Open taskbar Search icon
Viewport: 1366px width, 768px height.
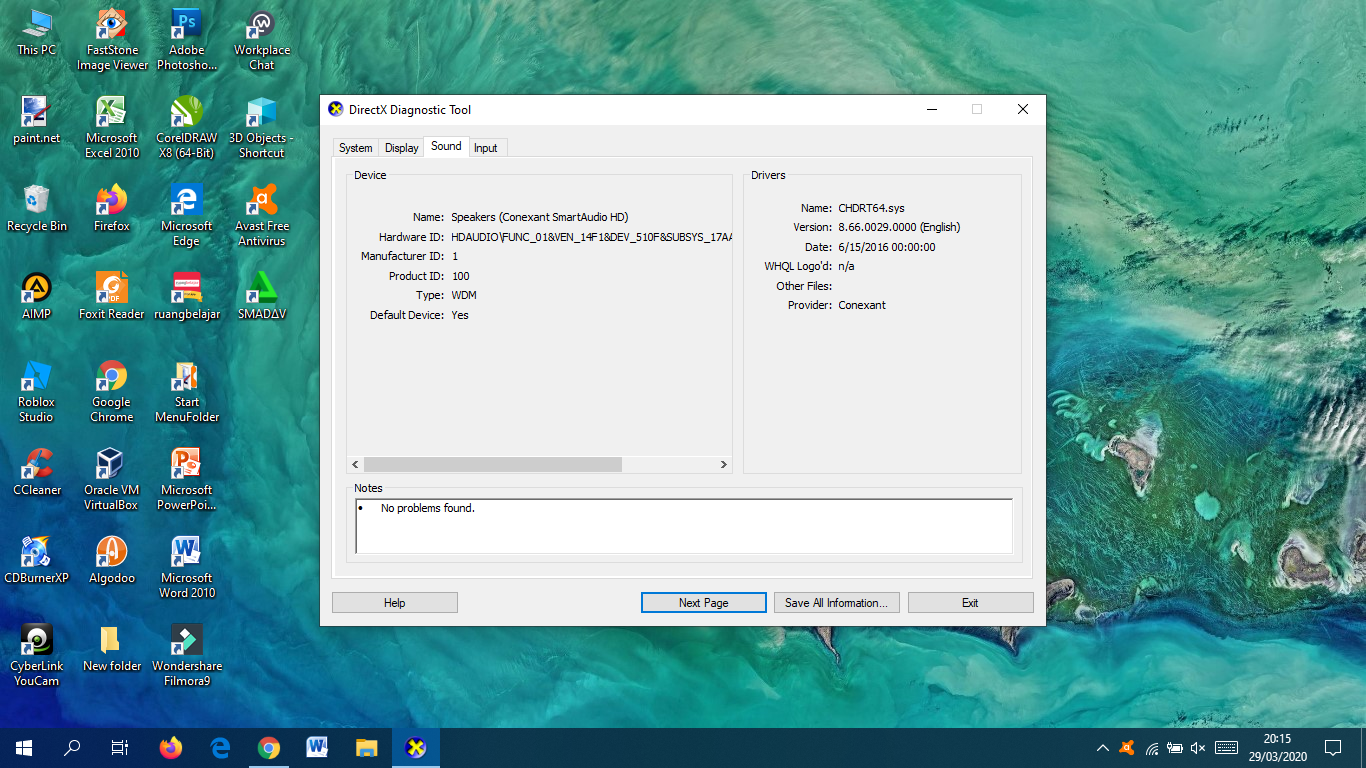click(72, 748)
